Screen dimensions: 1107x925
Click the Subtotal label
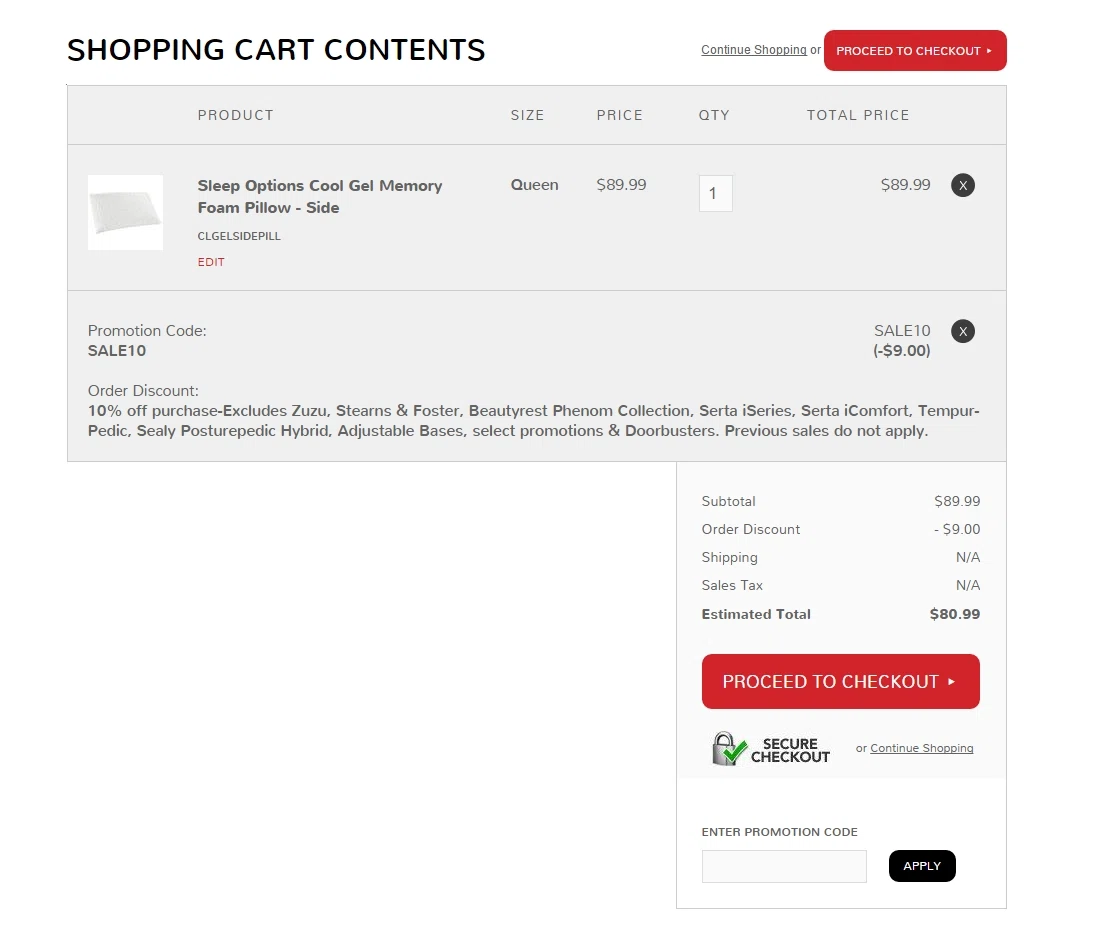tap(729, 501)
